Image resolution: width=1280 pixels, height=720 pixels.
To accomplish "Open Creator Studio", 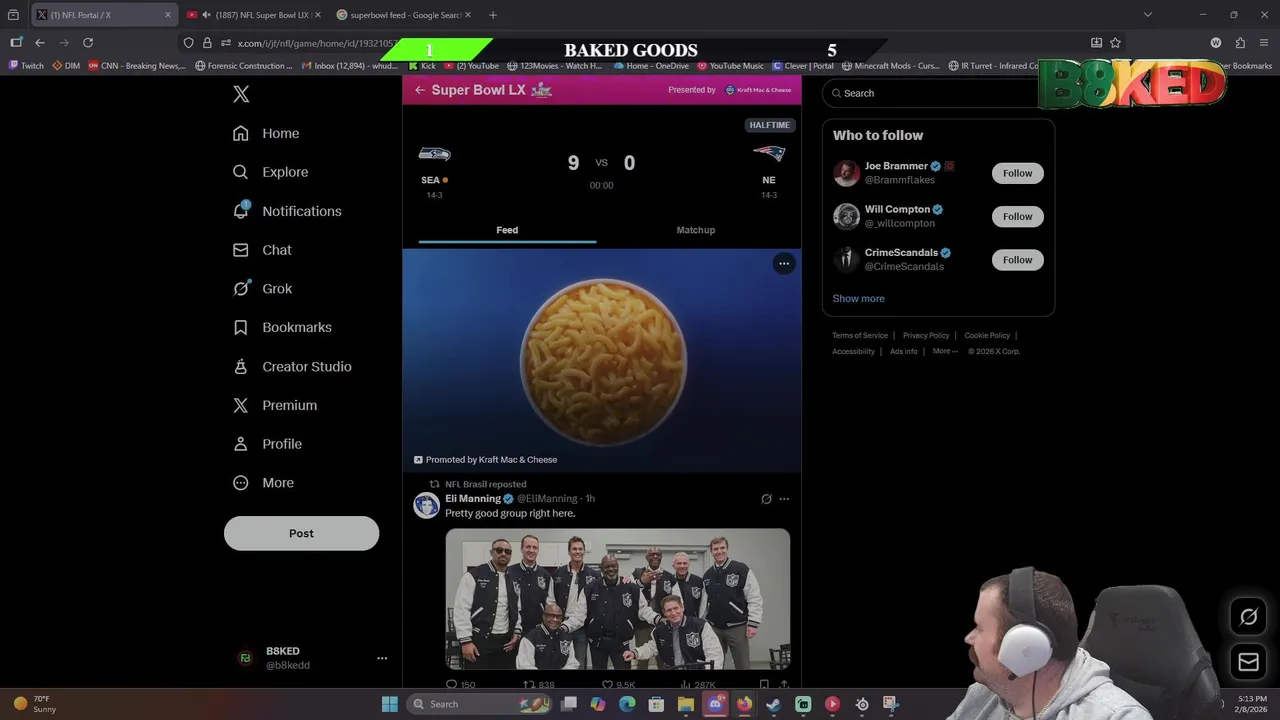I will point(292,366).
